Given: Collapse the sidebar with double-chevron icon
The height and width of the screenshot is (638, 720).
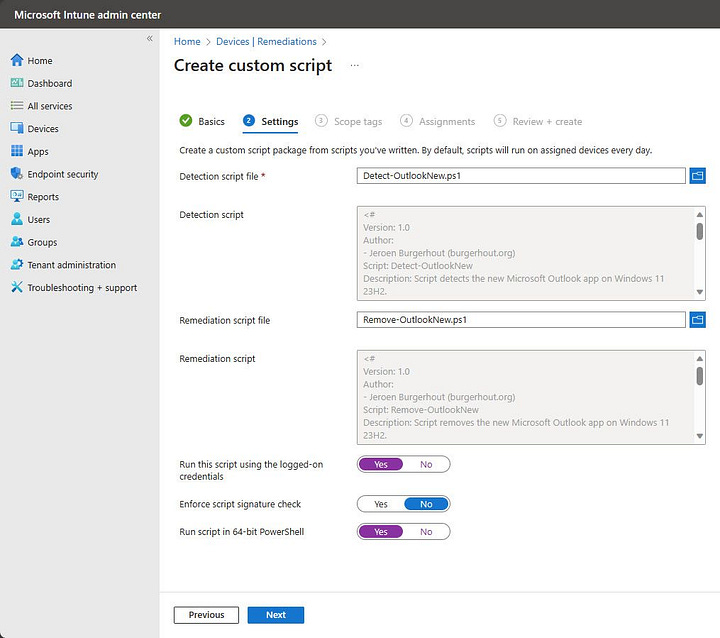Looking at the screenshot, I should (150, 39).
